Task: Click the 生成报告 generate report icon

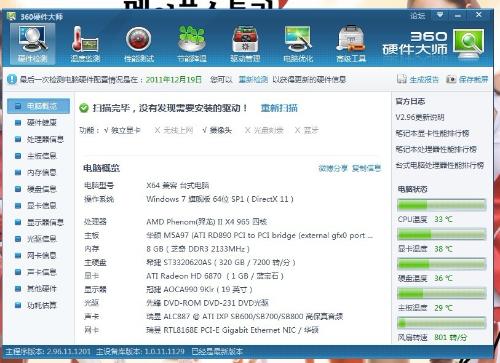Action: pyautogui.click(x=402, y=79)
